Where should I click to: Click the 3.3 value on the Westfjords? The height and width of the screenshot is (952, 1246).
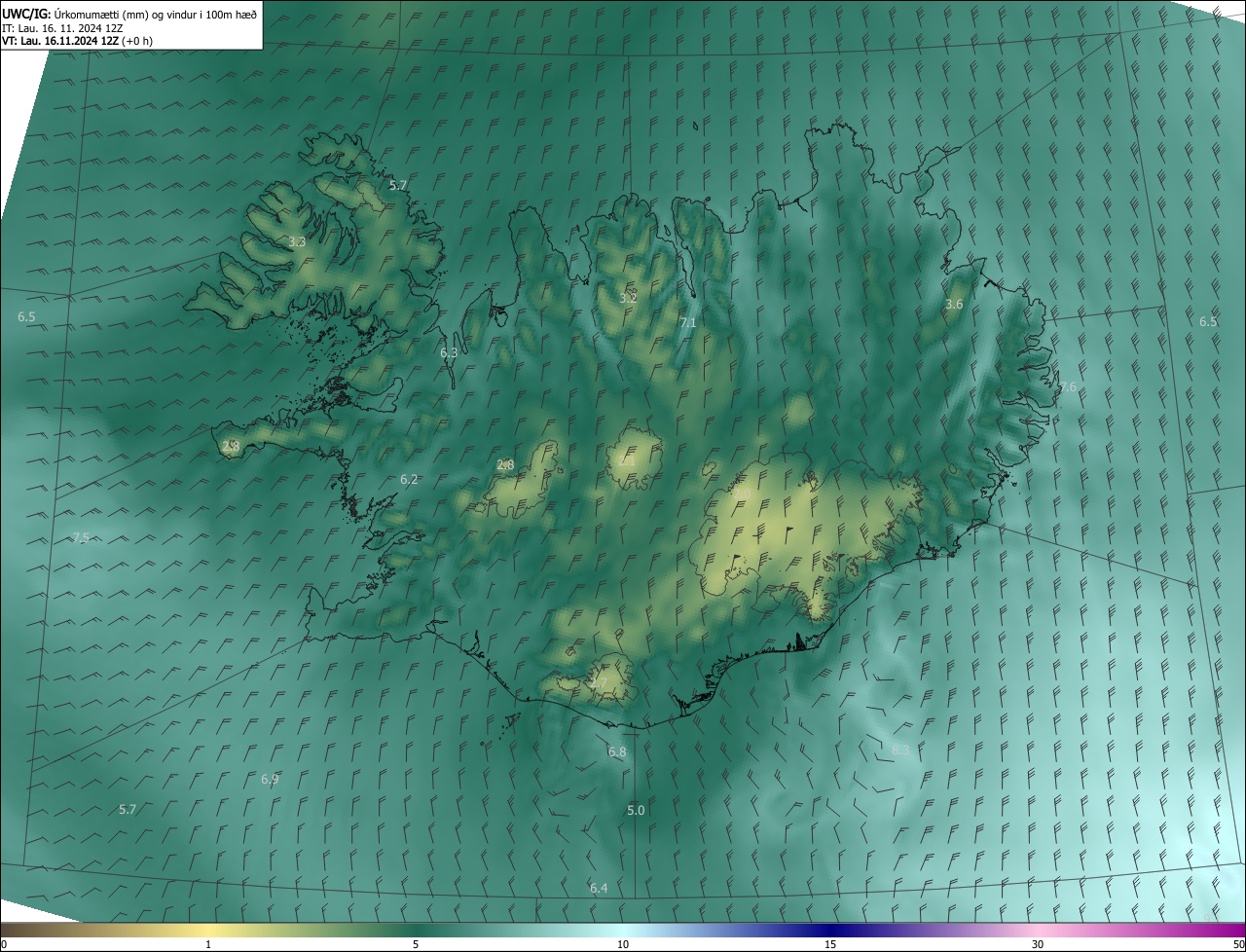point(298,241)
